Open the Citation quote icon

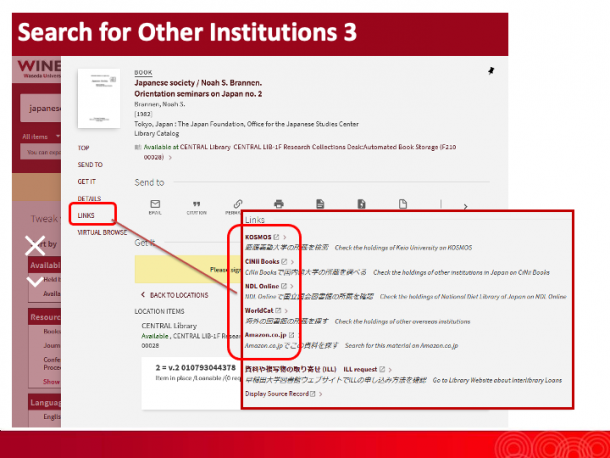click(196, 204)
